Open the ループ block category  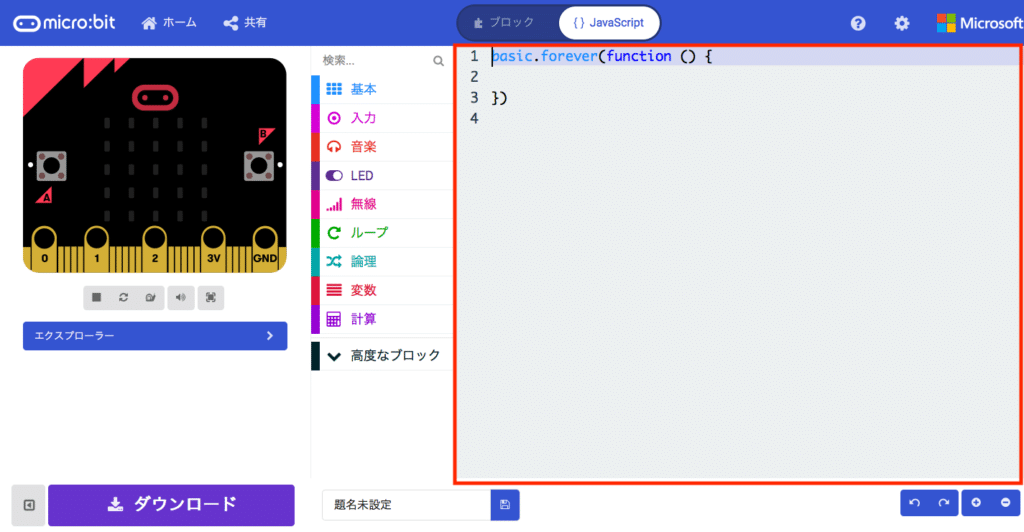point(382,233)
